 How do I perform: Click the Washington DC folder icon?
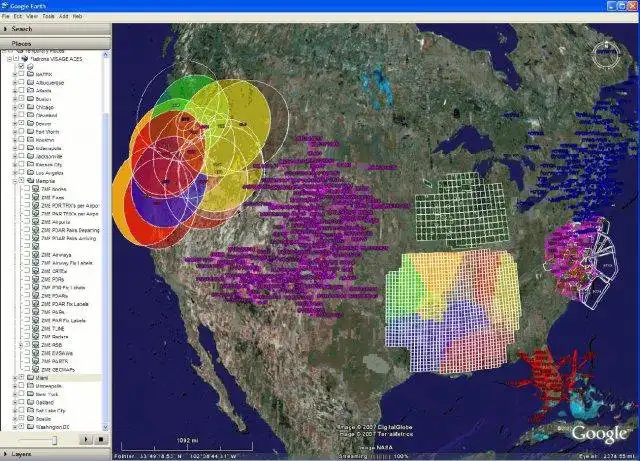[x=31, y=427]
